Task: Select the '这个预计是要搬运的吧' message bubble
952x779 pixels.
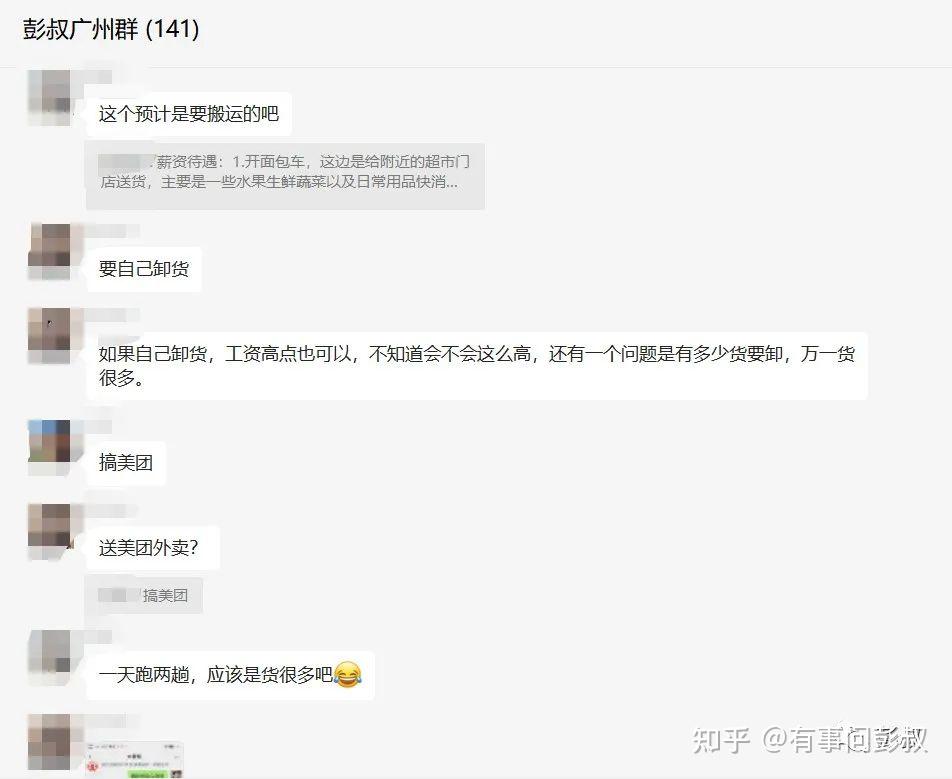Action: point(189,114)
